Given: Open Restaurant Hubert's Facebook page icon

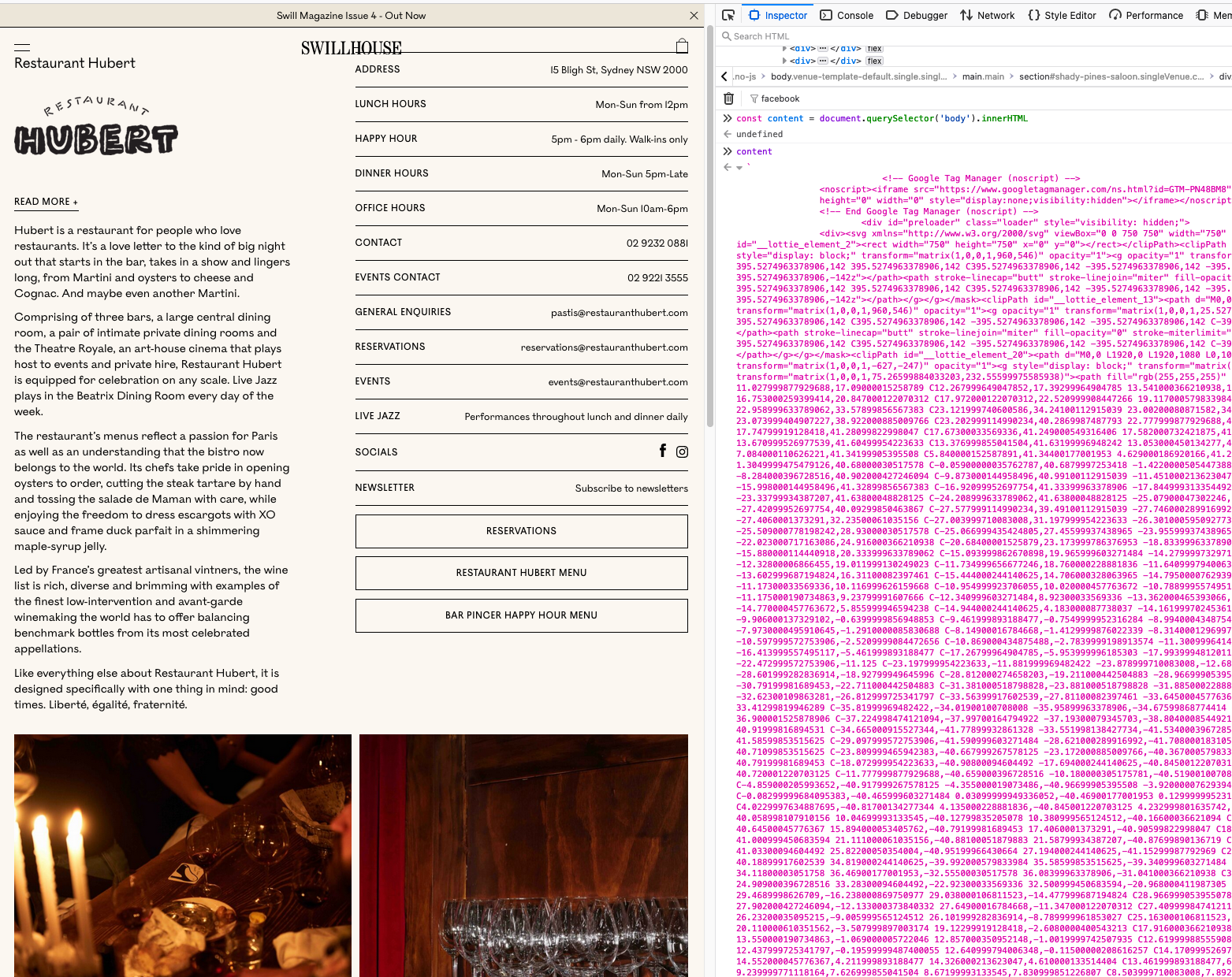Looking at the screenshot, I should 663,451.
